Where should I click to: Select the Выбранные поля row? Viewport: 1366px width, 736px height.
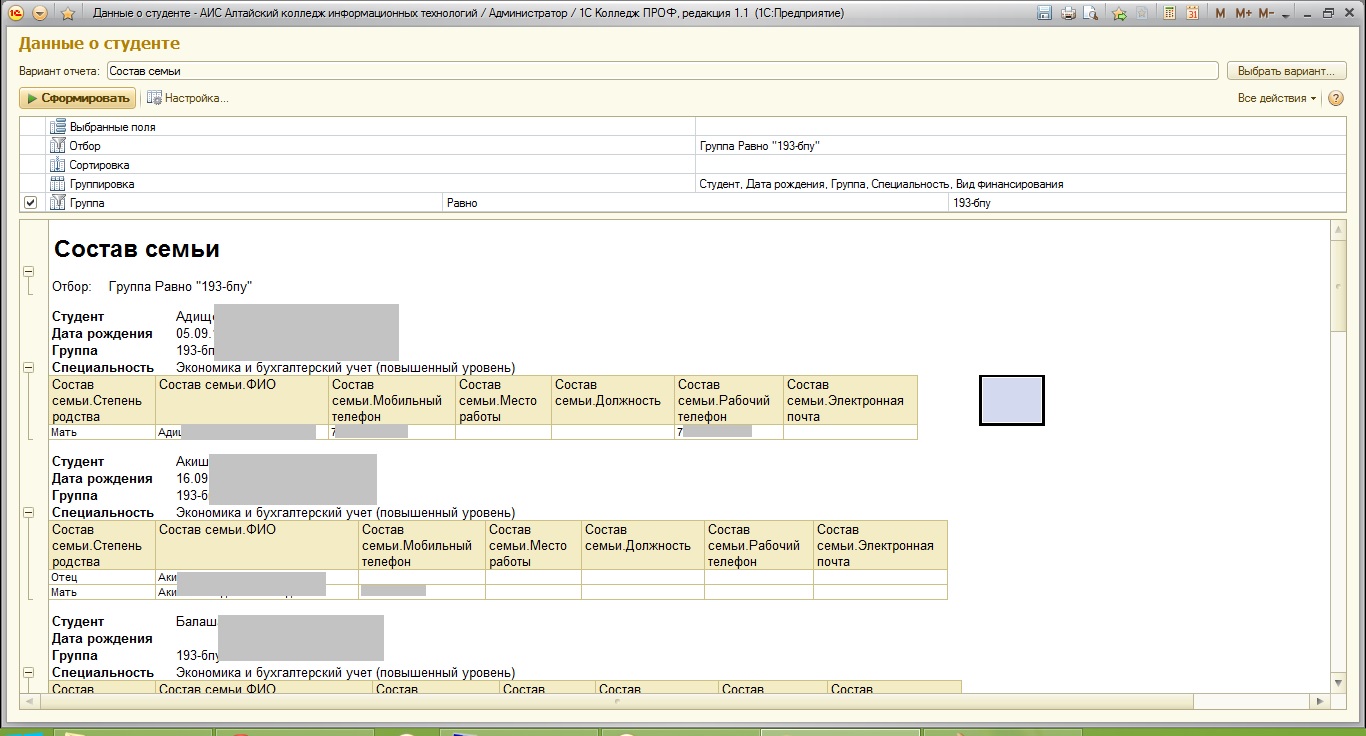coord(683,127)
